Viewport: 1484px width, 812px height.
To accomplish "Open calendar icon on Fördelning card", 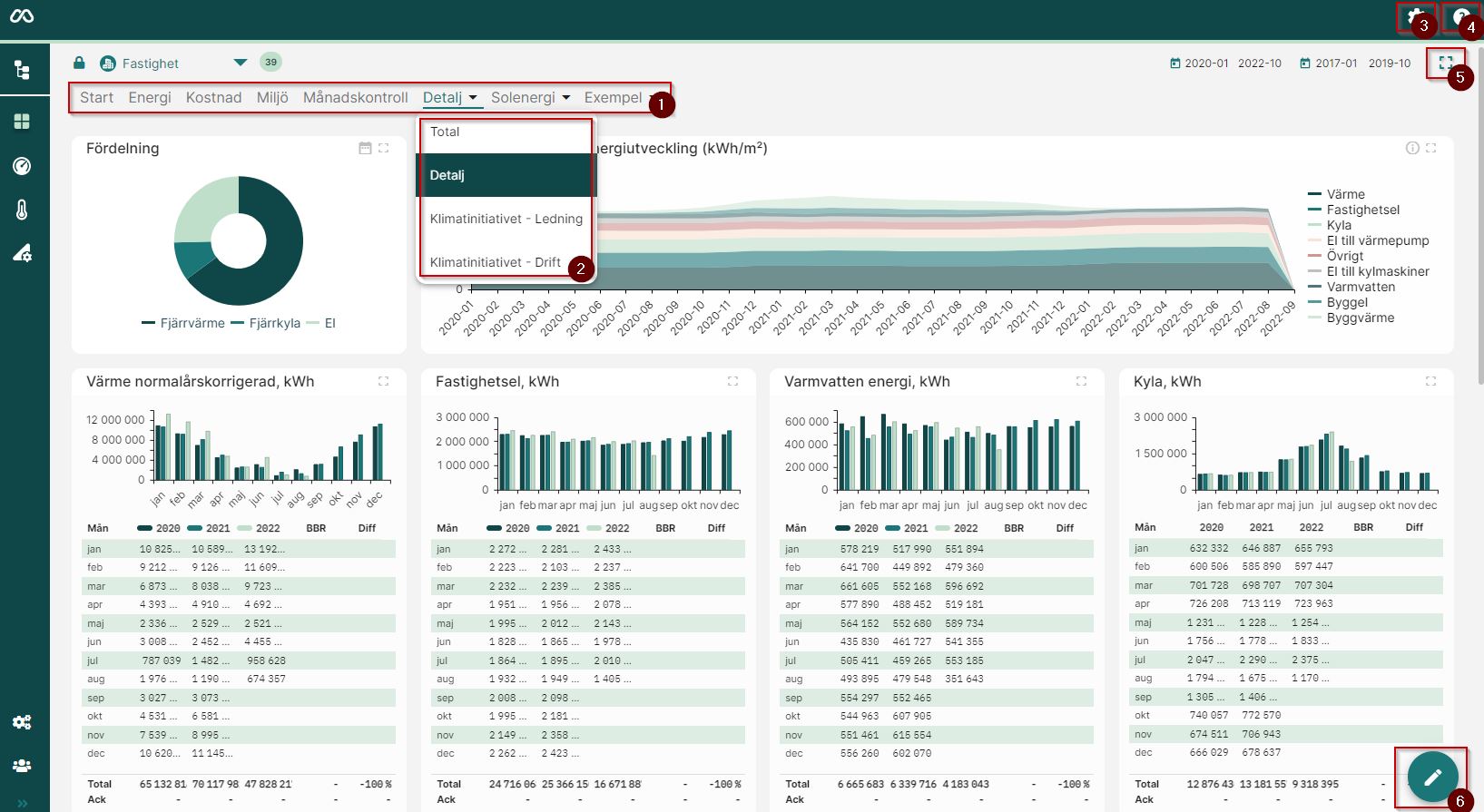I will [365, 148].
